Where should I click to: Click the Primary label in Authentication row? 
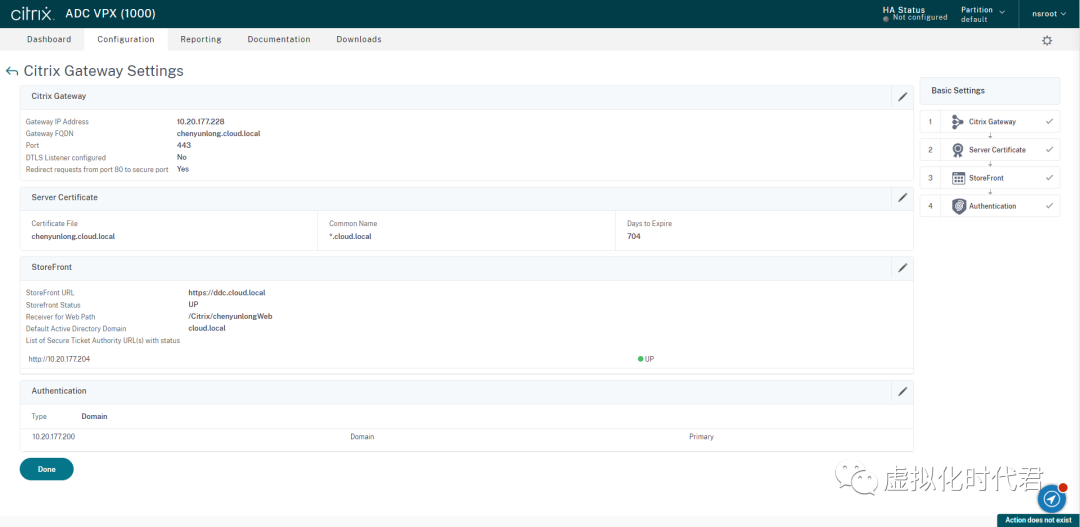(x=701, y=437)
